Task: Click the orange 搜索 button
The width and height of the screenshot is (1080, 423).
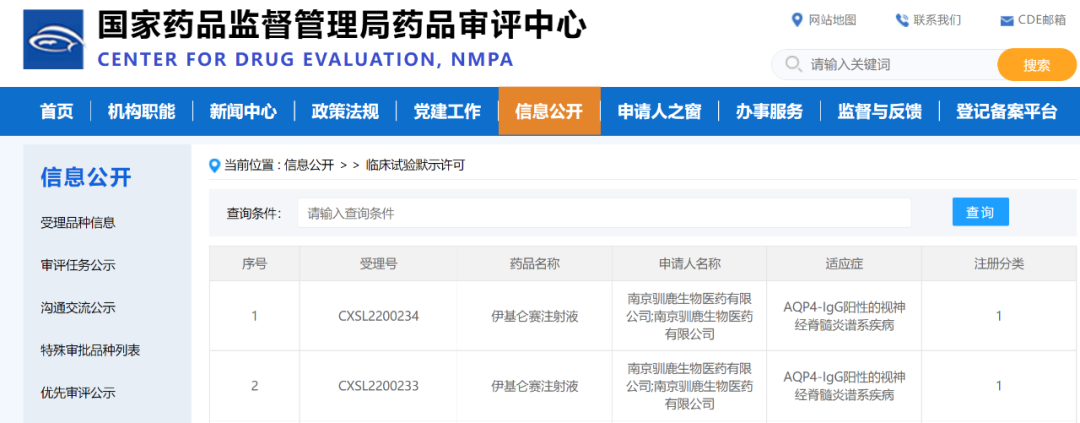Action: [1037, 65]
